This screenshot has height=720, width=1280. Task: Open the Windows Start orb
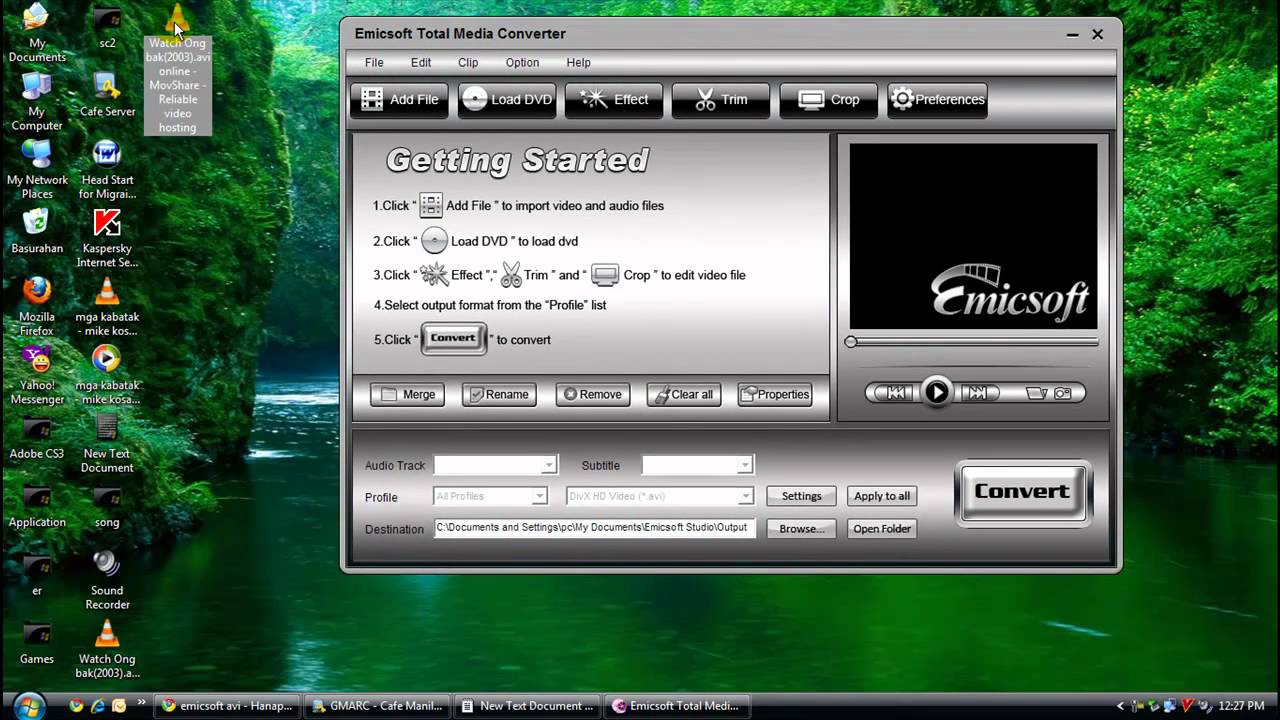point(29,705)
